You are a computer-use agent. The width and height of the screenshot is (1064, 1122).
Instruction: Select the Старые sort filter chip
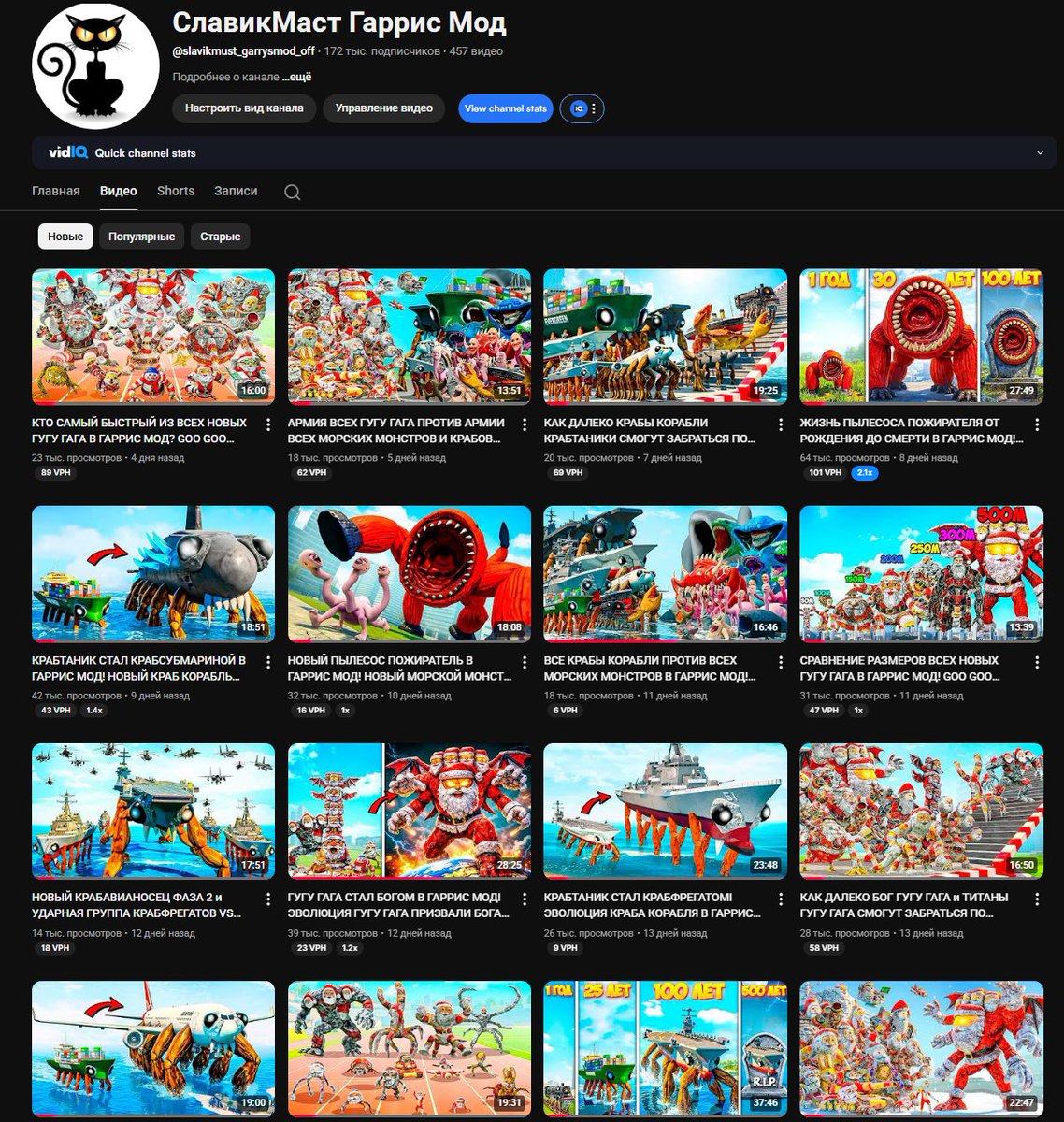[221, 237]
